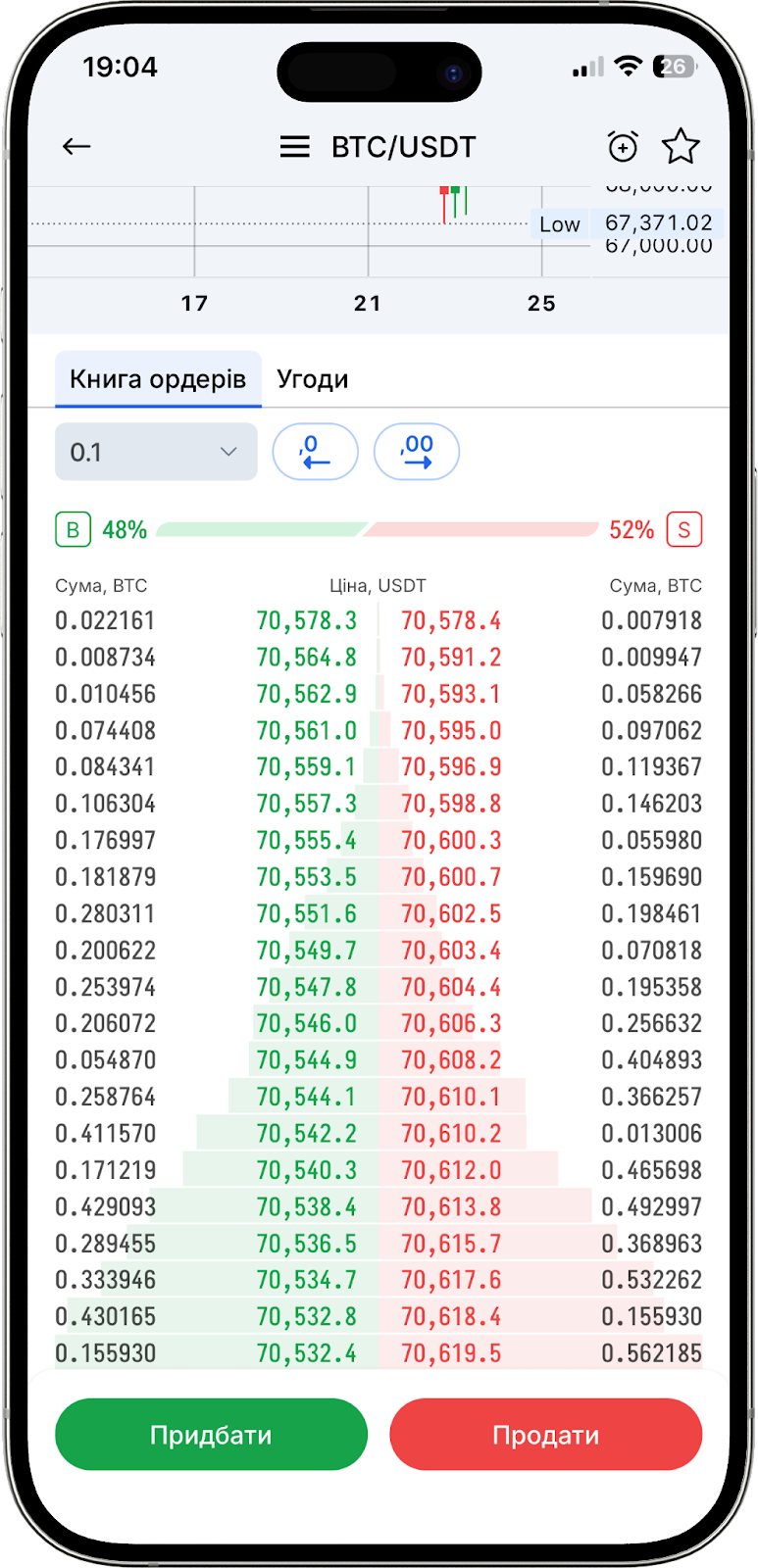This screenshot has height=1568, width=758.
Task: Decrease decimal precision button
Action: (315, 452)
